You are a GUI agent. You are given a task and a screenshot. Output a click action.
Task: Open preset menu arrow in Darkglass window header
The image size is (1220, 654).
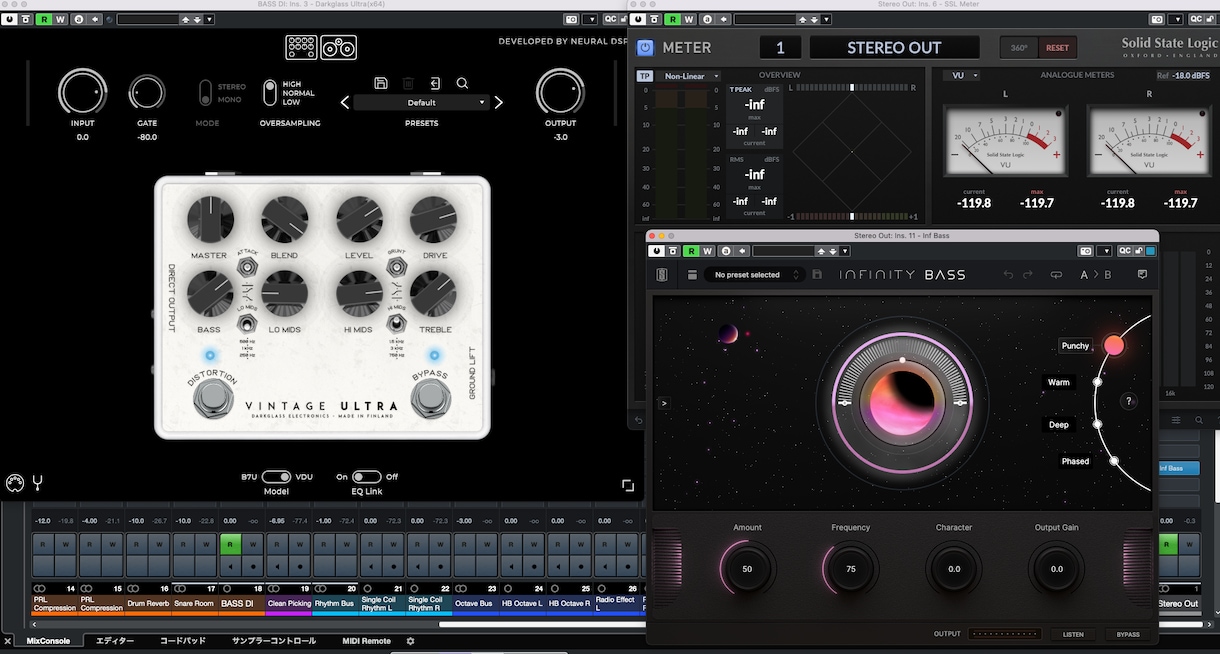(x=210, y=19)
